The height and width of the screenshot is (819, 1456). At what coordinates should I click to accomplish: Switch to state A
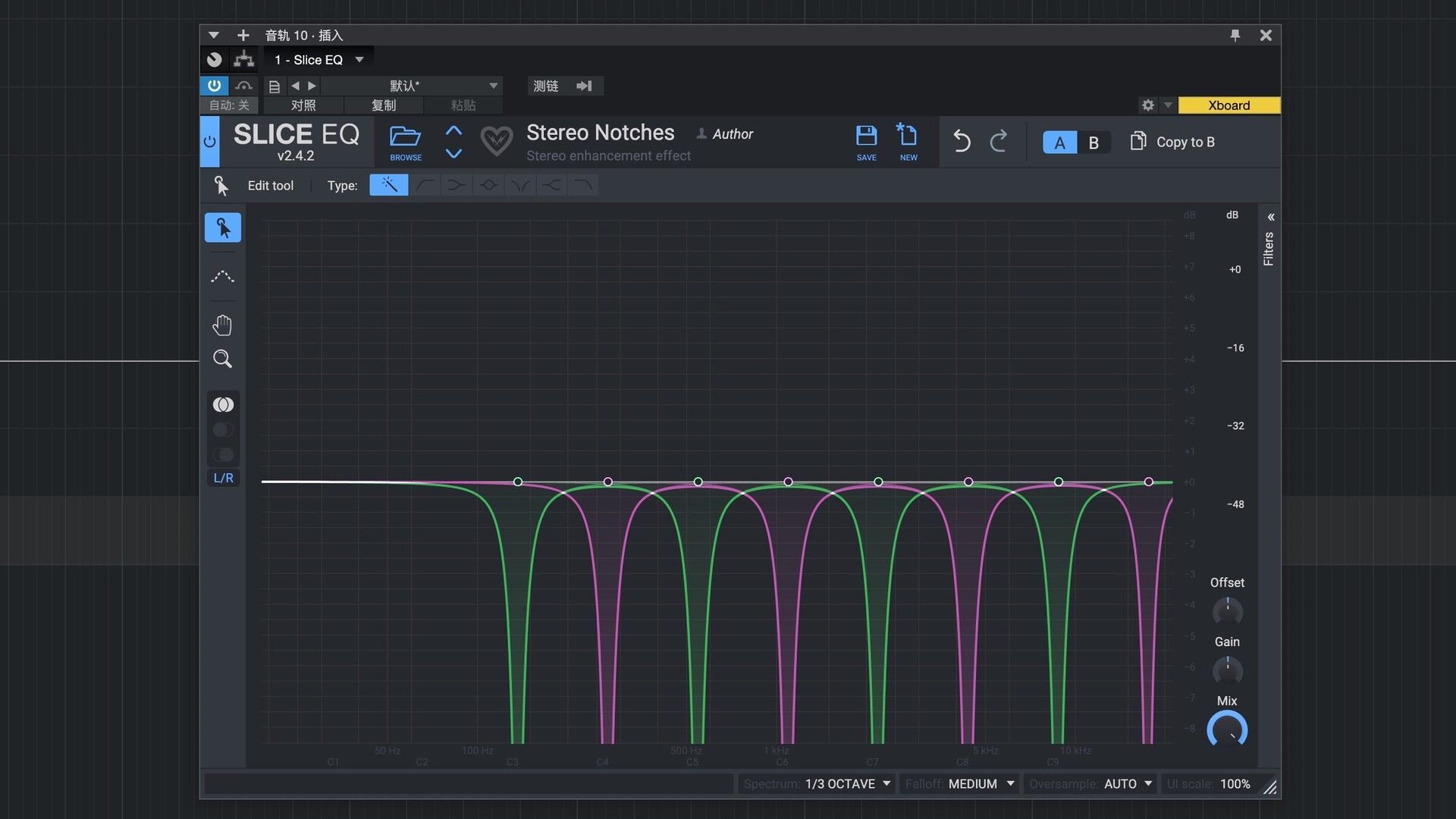1059,143
